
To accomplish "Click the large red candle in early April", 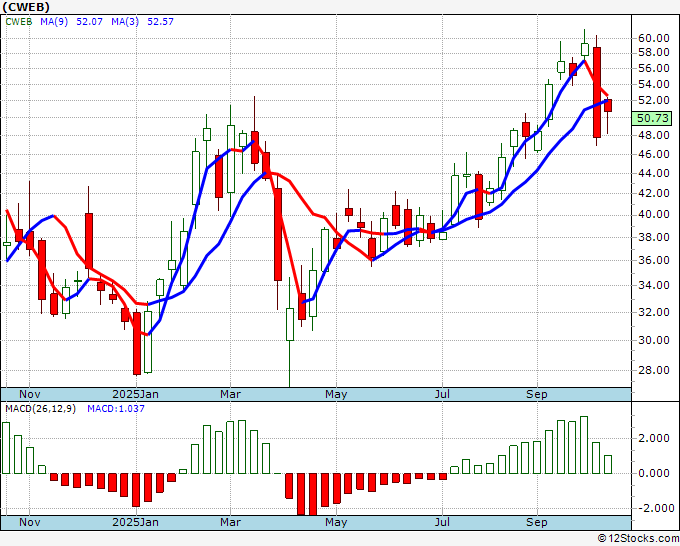I will point(278,235).
